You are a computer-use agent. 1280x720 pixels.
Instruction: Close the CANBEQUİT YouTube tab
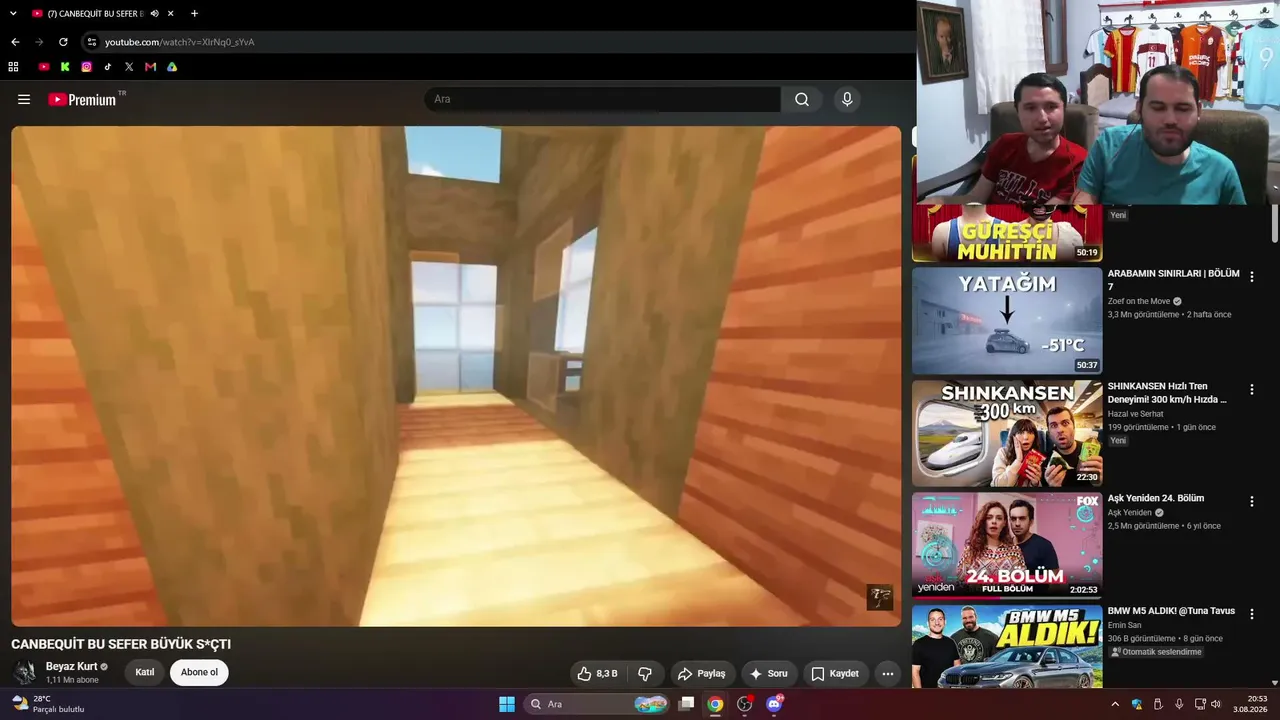coord(171,14)
